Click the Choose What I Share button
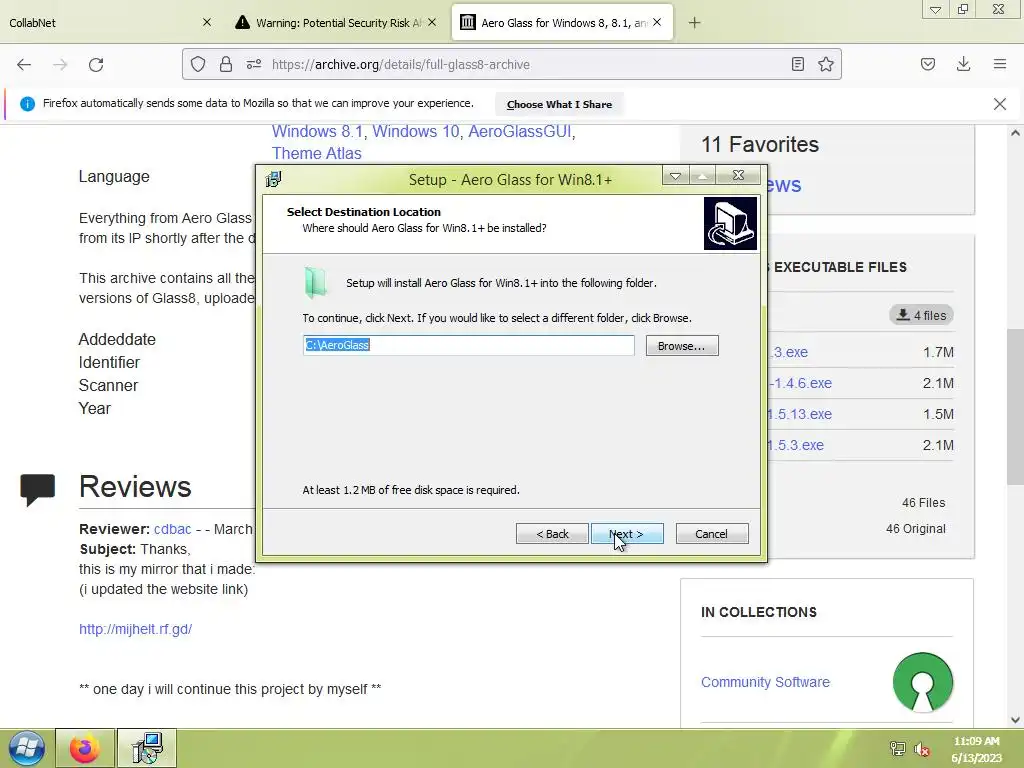 [559, 104]
